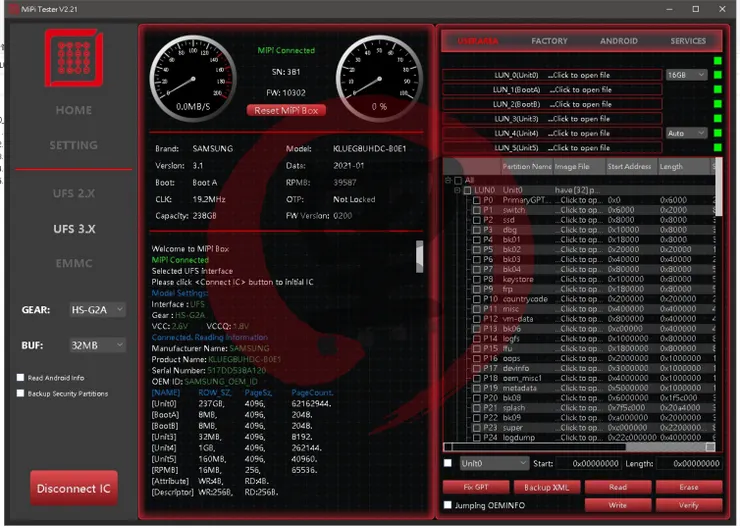Enable the Backup Security Partitions checkbox
This screenshot has height=530, width=740.
pos(20,393)
